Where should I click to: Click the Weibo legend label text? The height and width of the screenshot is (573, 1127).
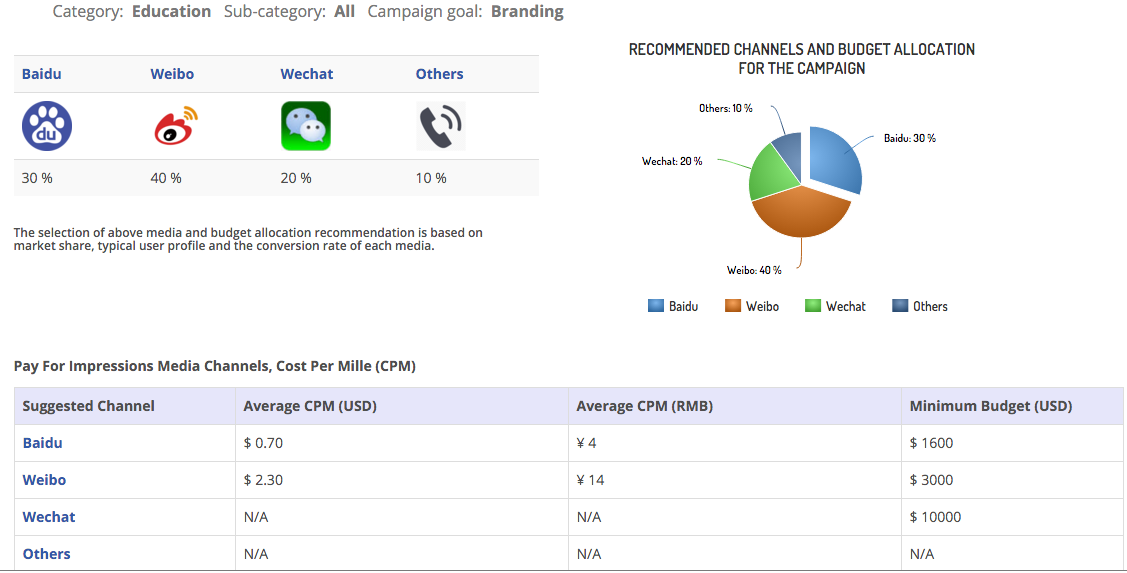pyautogui.click(x=763, y=306)
